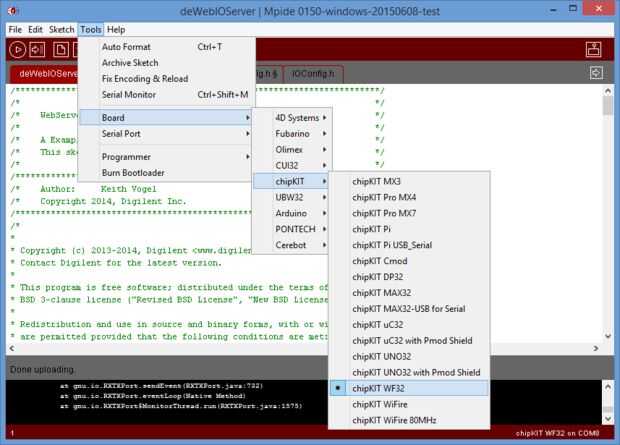Select chipKIT uC32 board
620x445 pixels.
pyautogui.click(x=409, y=325)
